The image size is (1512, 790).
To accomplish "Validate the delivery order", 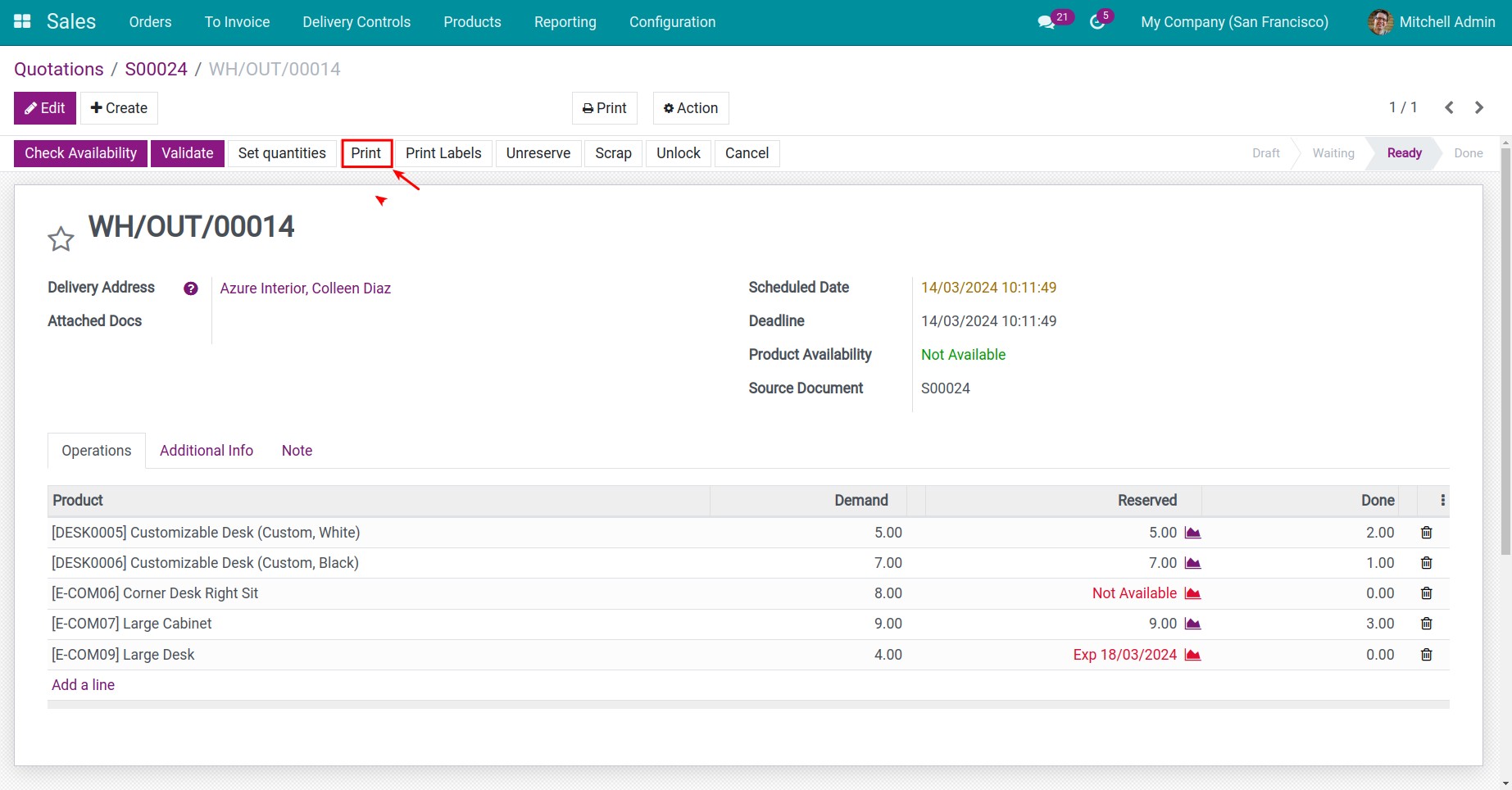I will (x=188, y=153).
